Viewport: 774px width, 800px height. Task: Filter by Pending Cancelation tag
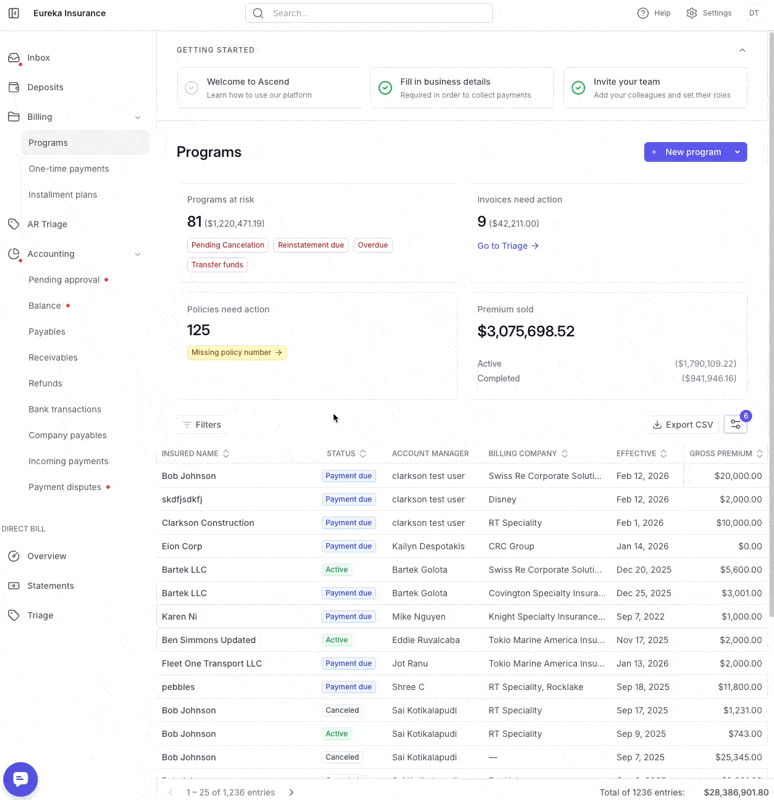(228, 245)
